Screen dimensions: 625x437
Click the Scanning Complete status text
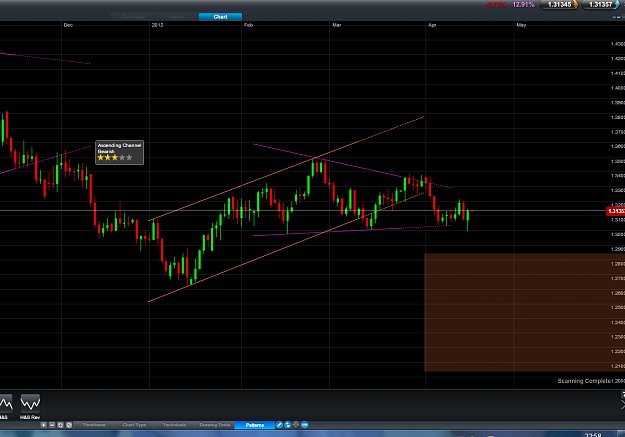[x=584, y=381]
